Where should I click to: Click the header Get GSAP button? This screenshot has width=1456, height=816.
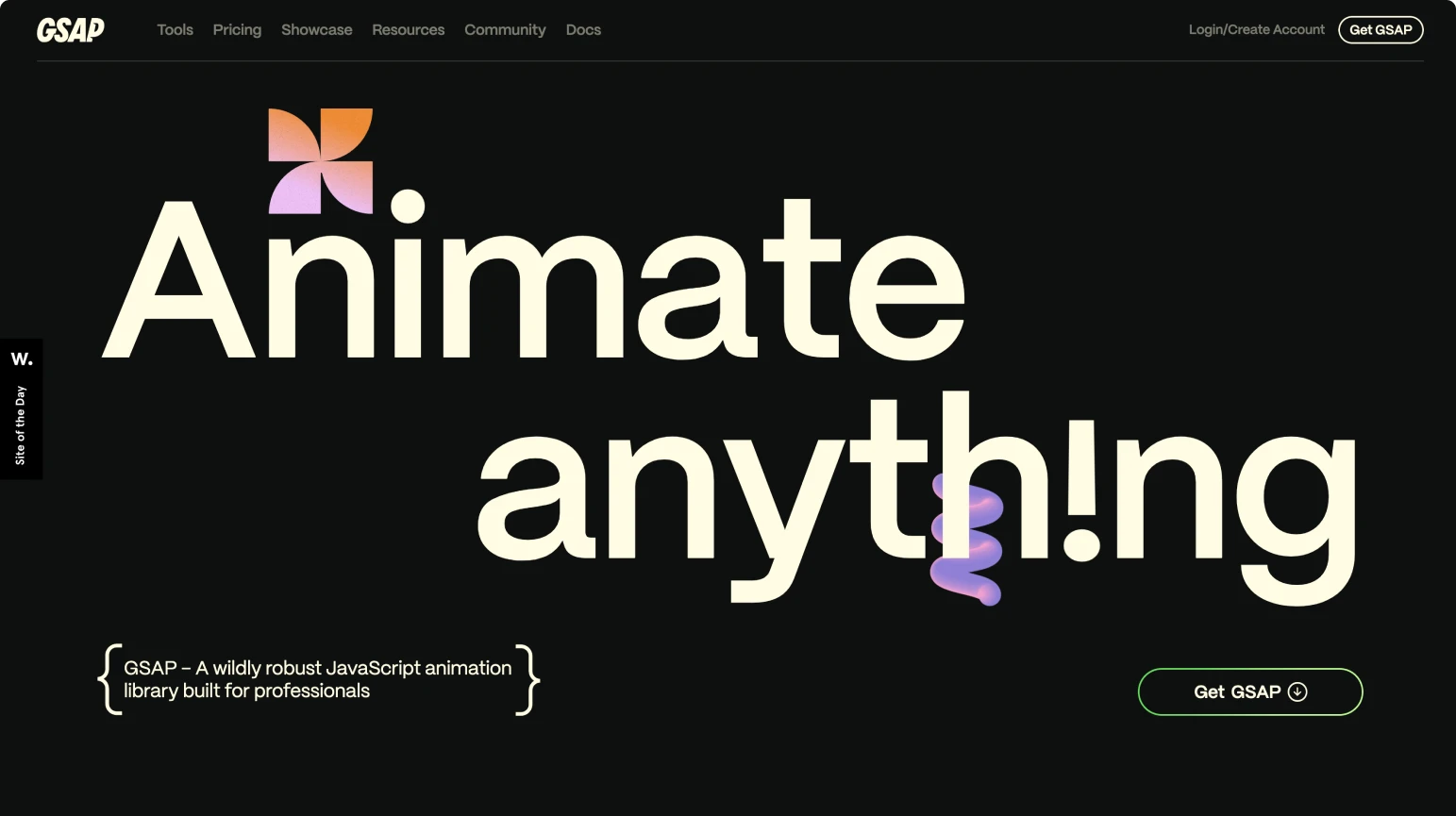coord(1381,30)
